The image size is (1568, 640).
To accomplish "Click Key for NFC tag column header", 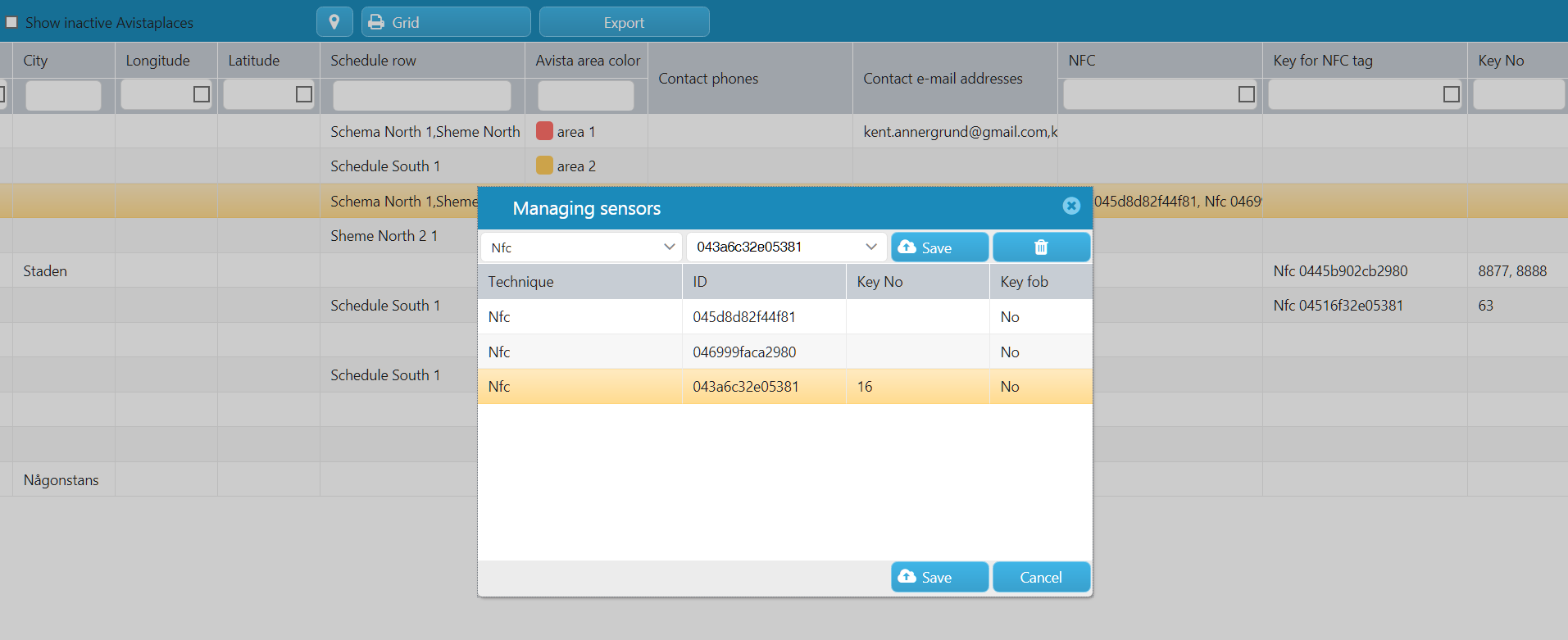I will [1365, 61].
